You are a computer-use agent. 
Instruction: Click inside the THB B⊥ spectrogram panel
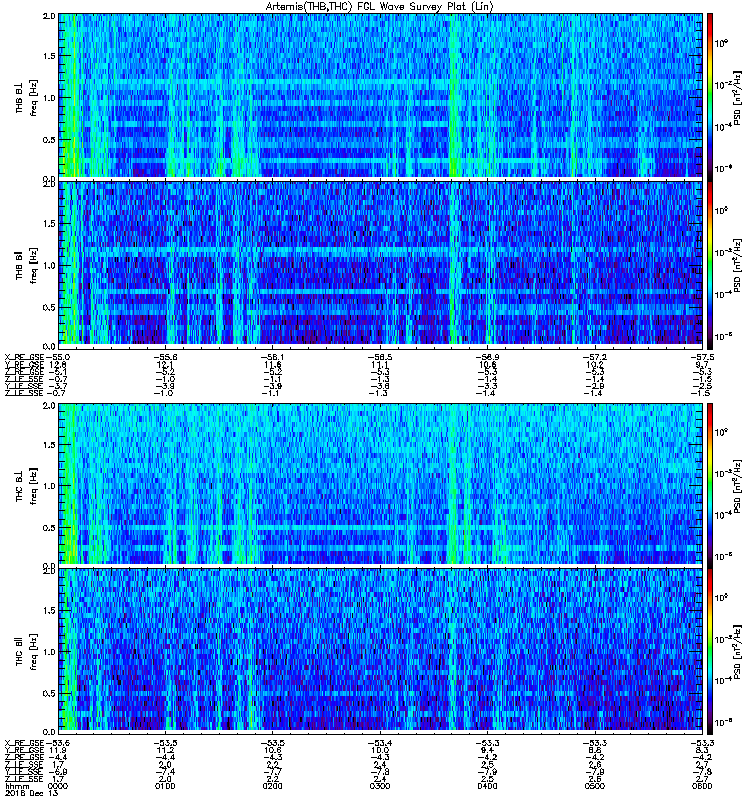pyautogui.click(x=381, y=95)
